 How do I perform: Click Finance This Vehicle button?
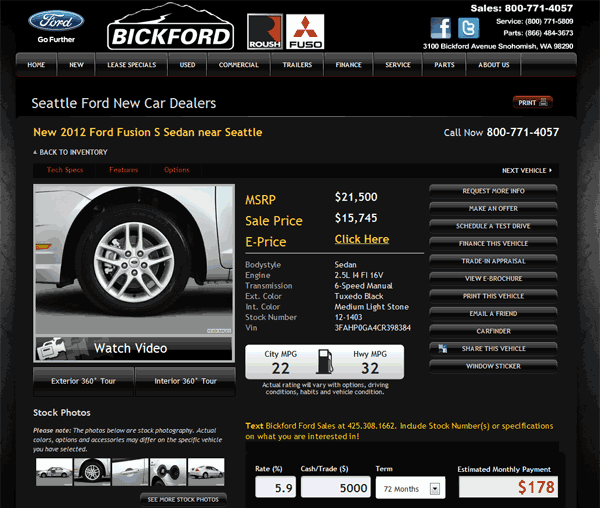[x=493, y=244]
